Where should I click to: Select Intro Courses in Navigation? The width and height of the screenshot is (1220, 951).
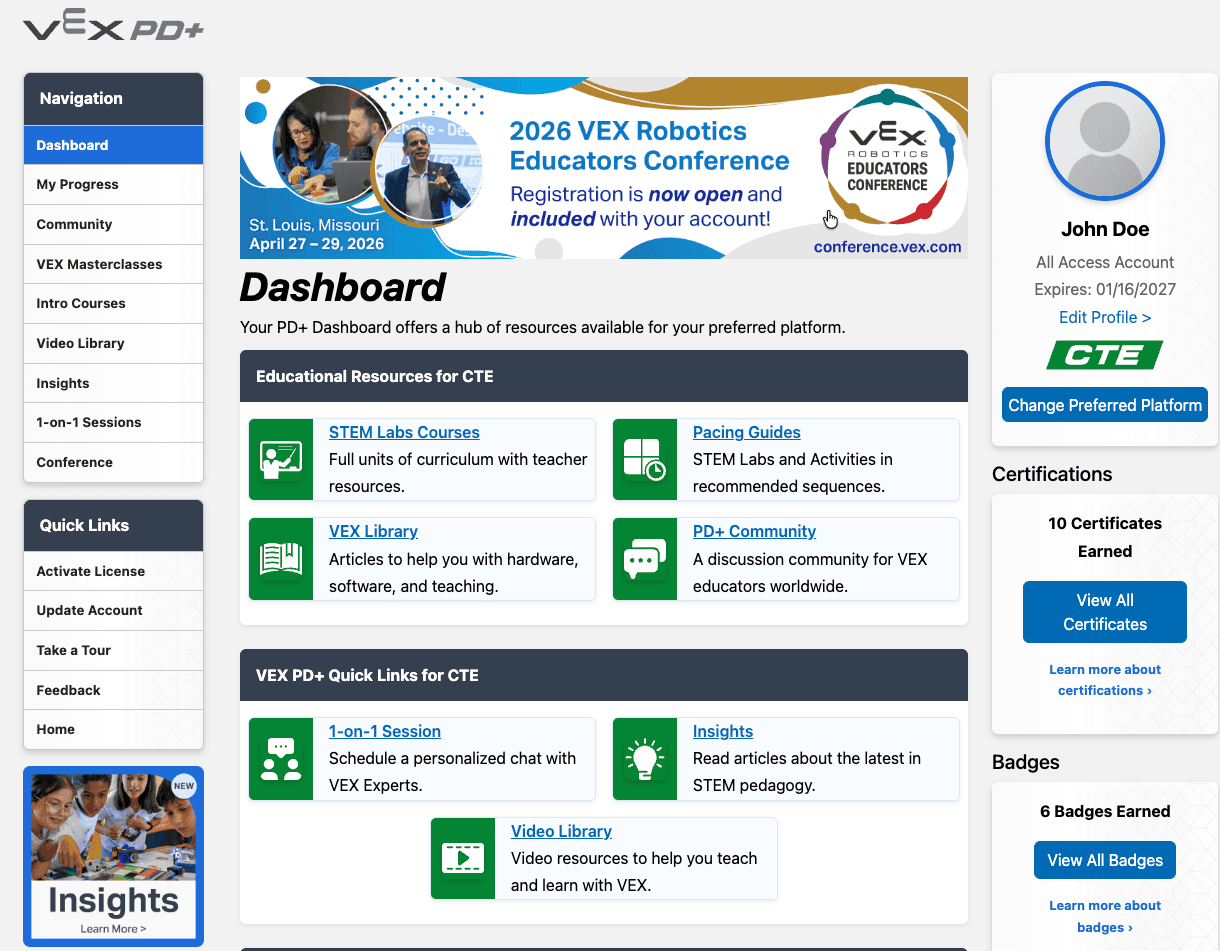(x=113, y=304)
